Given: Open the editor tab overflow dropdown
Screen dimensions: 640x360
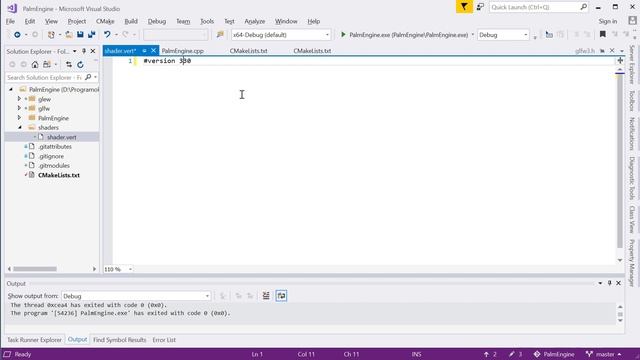Looking at the screenshot, I should pyautogui.click(x=622, y=51).
